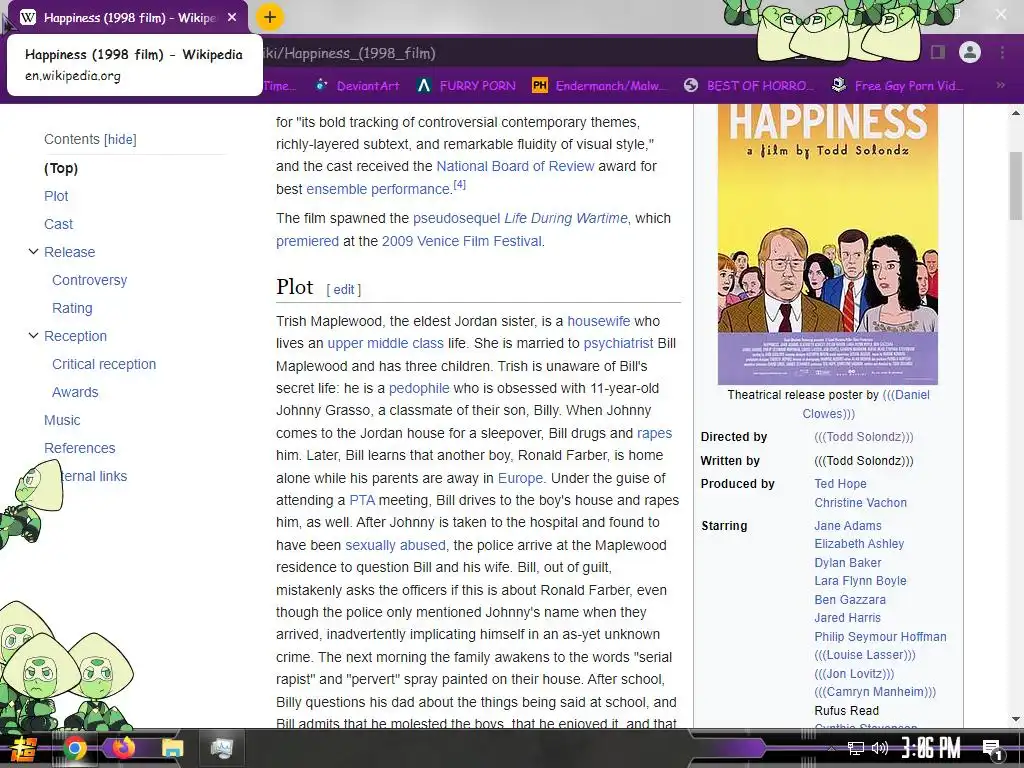Follow citation reference [4]
The height and width of the screenshot is (768, 1024).
[460, 185]
